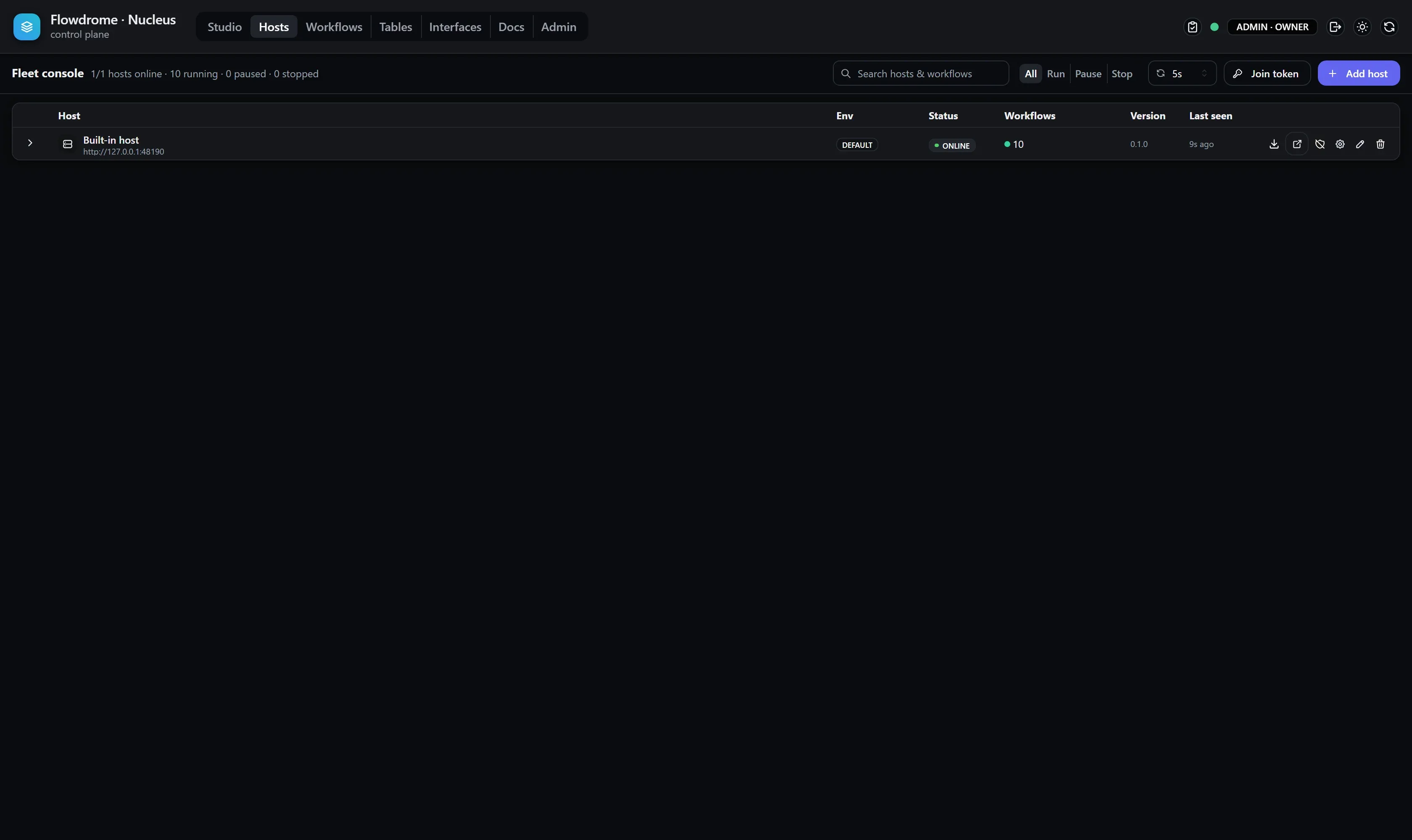The height and width of the screenshot is (840, 1412).
Task: Click the Version column header
Action: (1148, 115)
